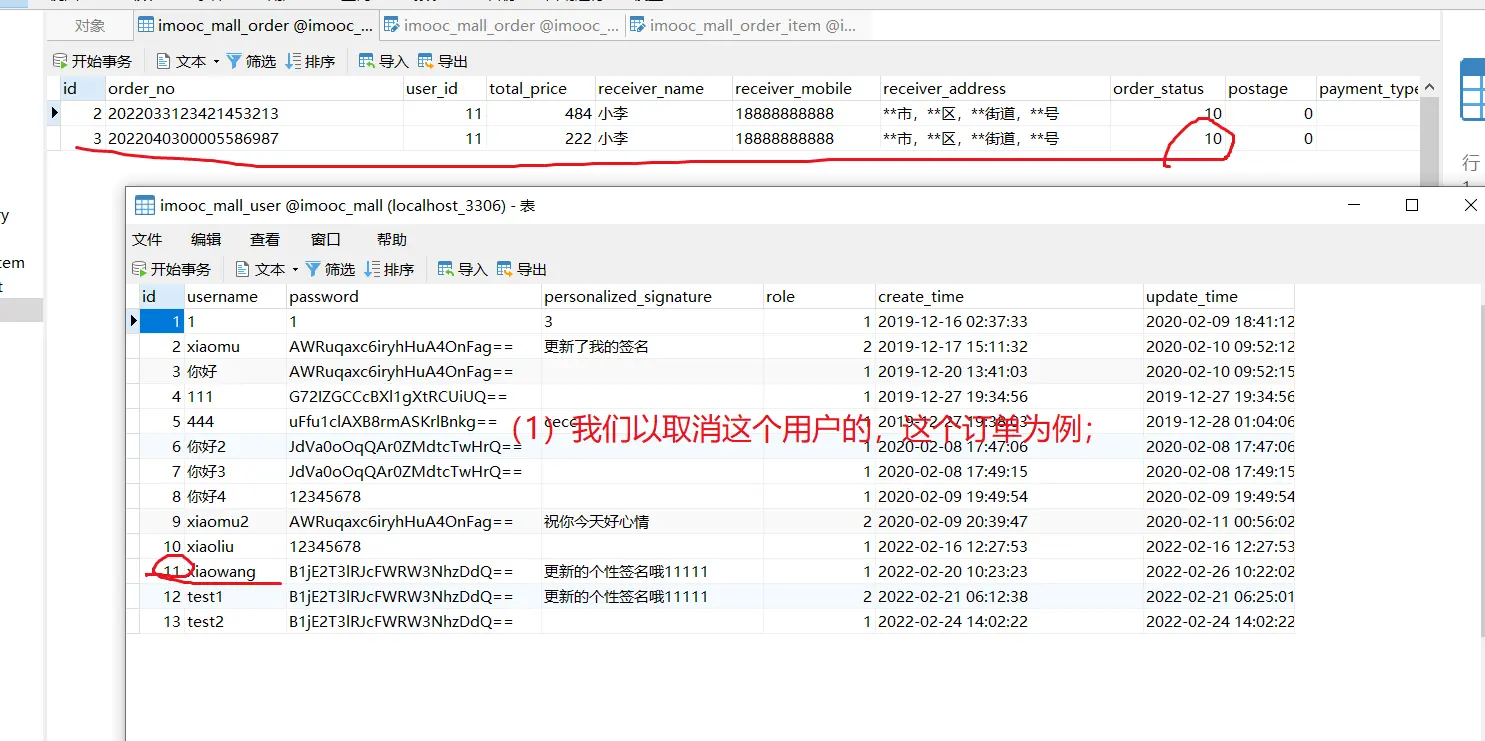Screen dimensions: 1485x741
Task: Select the first imooc_mall_order tab
Action: pyautogui.click(x=255, y=25)
